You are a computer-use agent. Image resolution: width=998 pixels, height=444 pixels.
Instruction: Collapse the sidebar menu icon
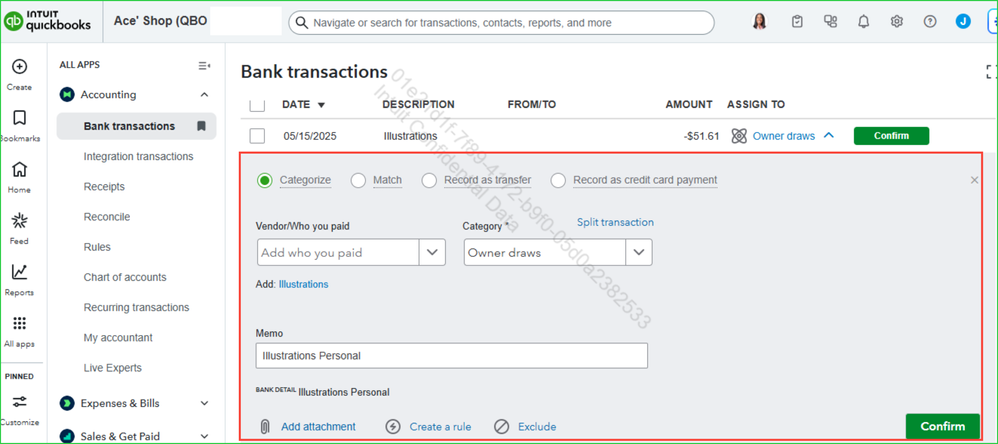(204, 65)
